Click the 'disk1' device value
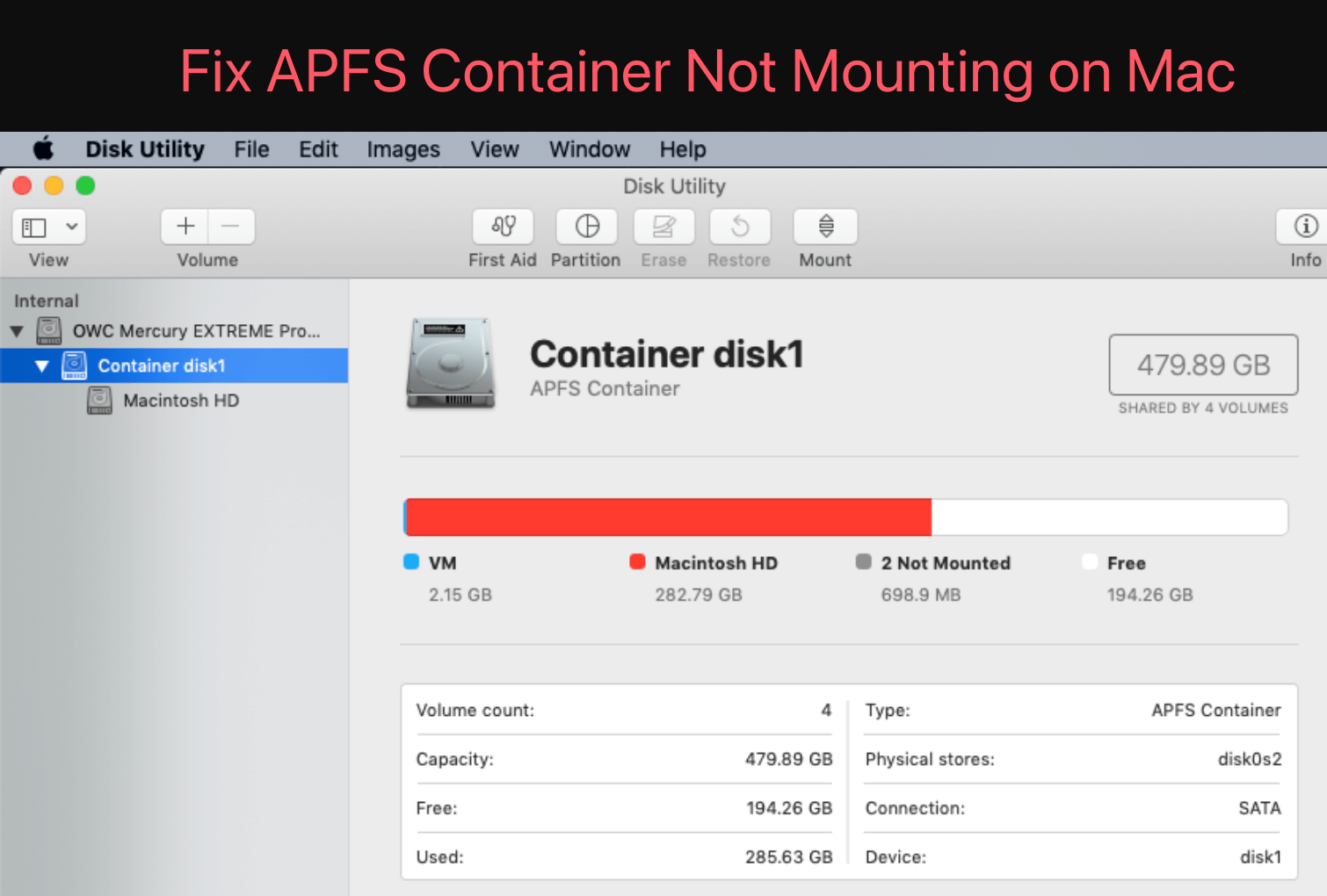This screenshot has width=1327, height=896. 1261,857
